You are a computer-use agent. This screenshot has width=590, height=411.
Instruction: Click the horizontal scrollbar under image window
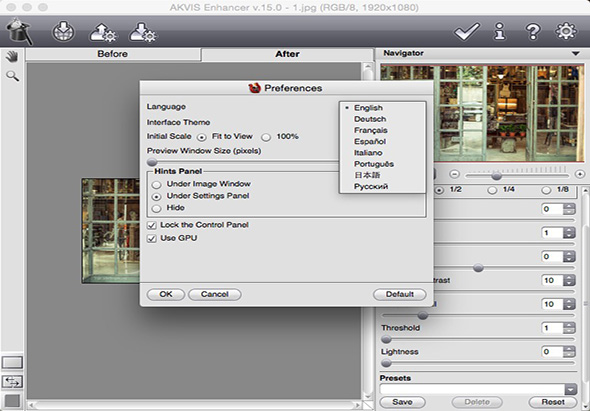194,405
